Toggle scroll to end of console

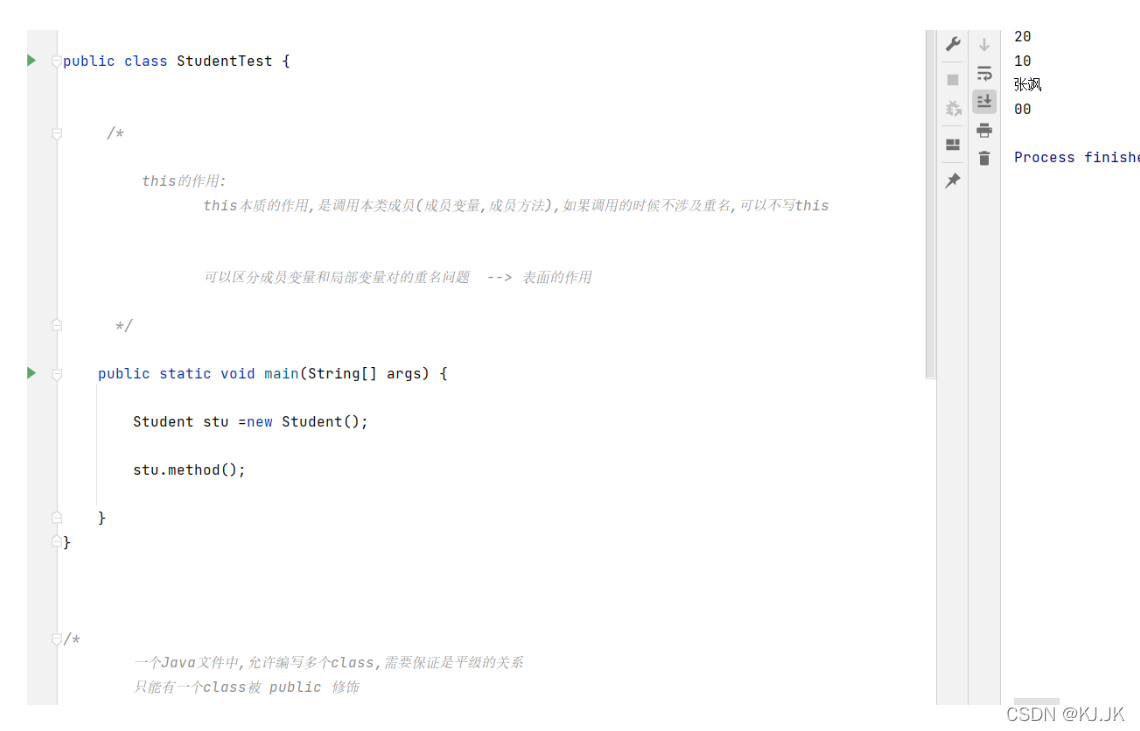coord(984,101)
